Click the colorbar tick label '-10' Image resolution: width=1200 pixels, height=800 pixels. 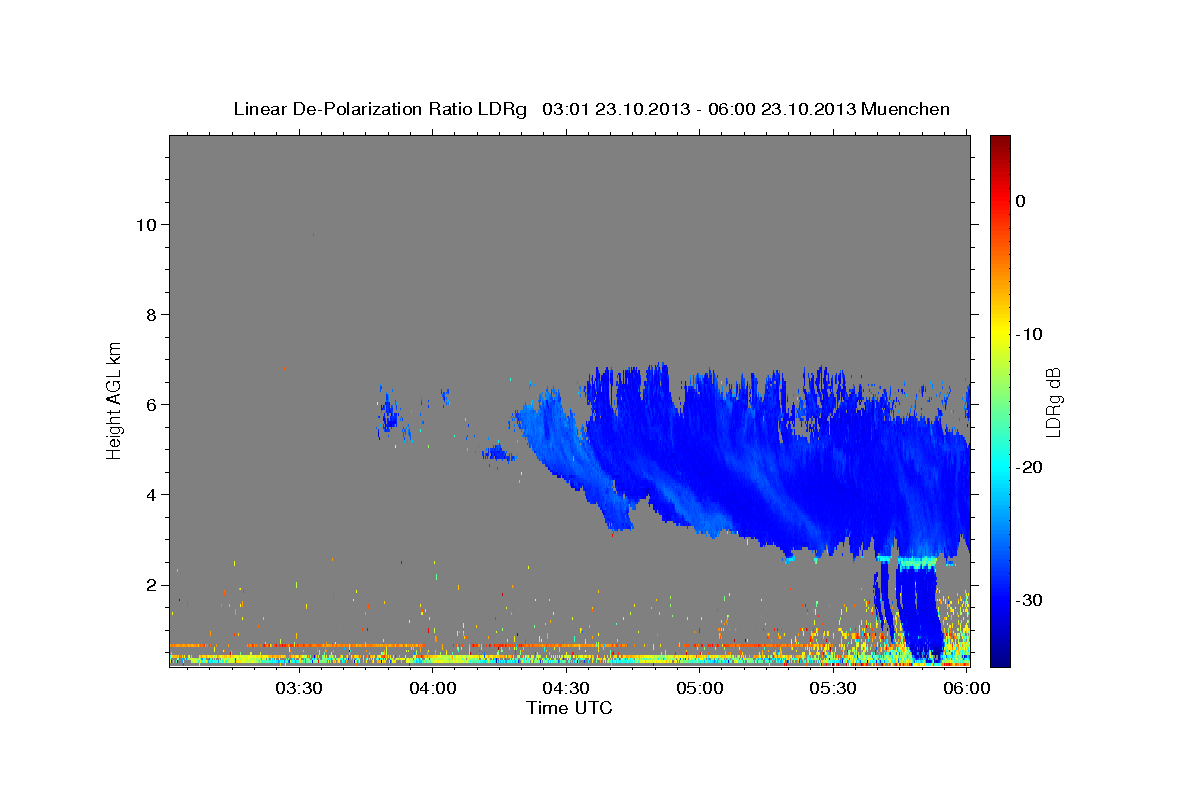point(1030,334)
